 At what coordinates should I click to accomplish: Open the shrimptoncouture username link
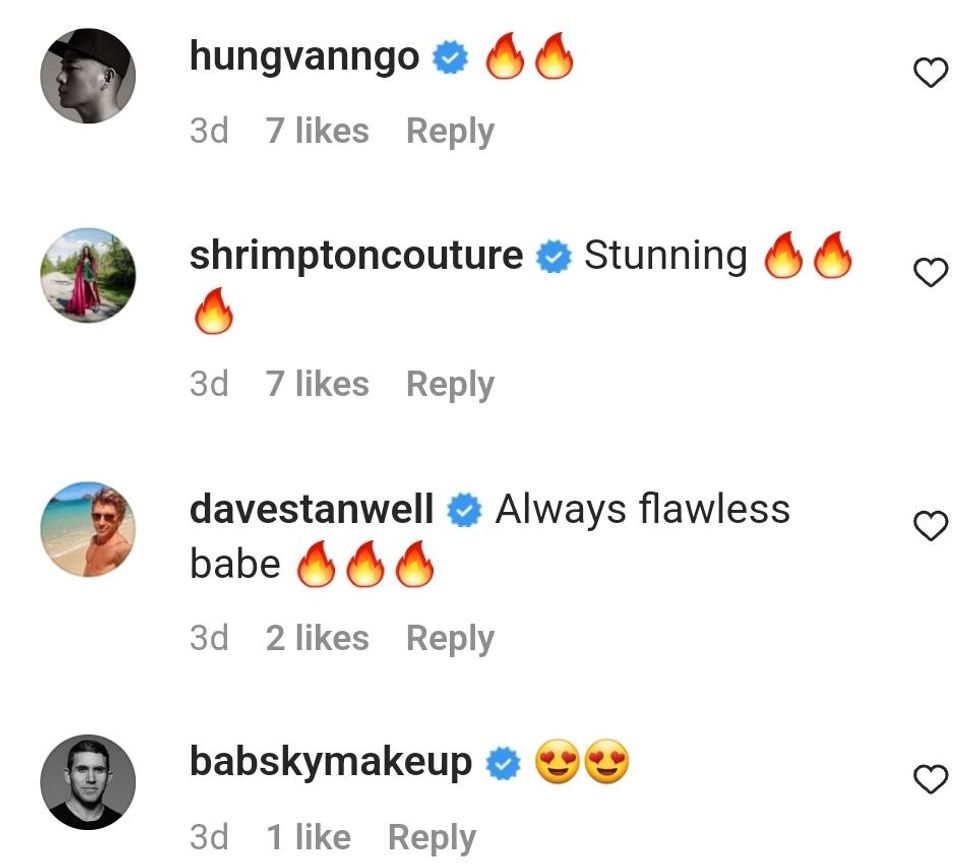356,256
